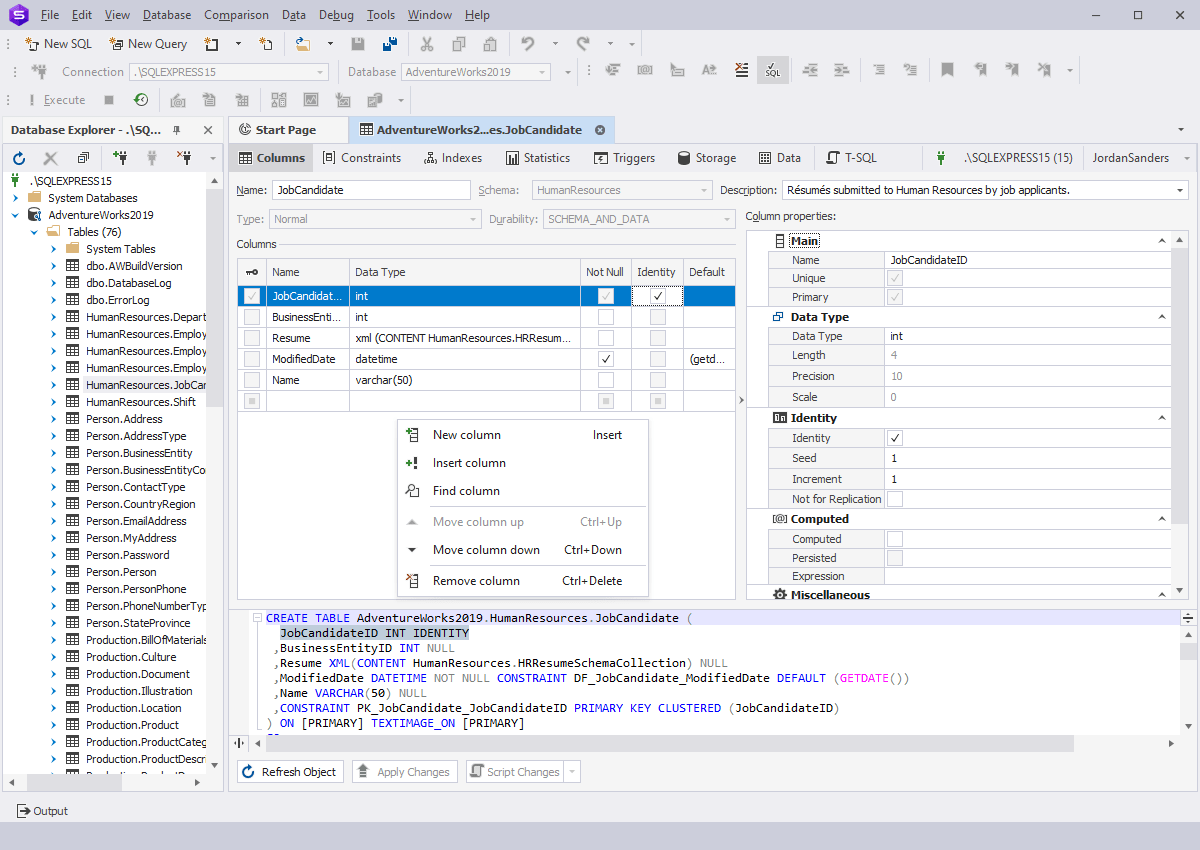1200x850 pixels.
Task: Toggle Not Null checkbox for ModifiedDate
Action: click(606, 359)
